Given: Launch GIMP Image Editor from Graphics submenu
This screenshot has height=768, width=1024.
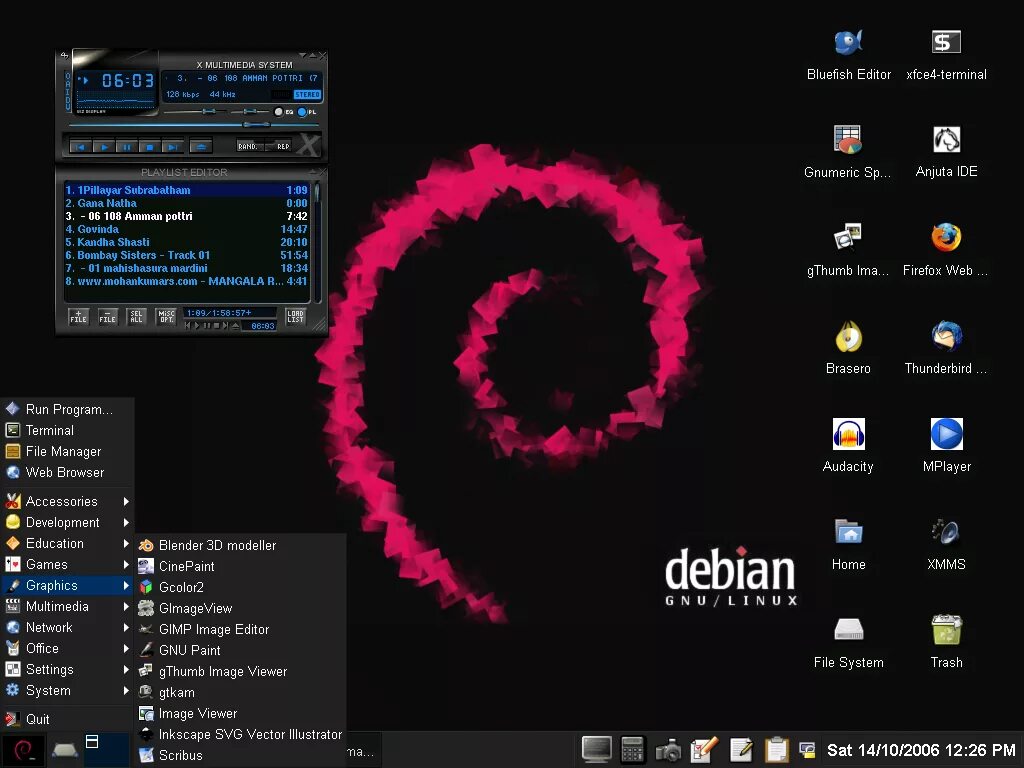Looking at the screenshot, I should click(x=240, y=630).
